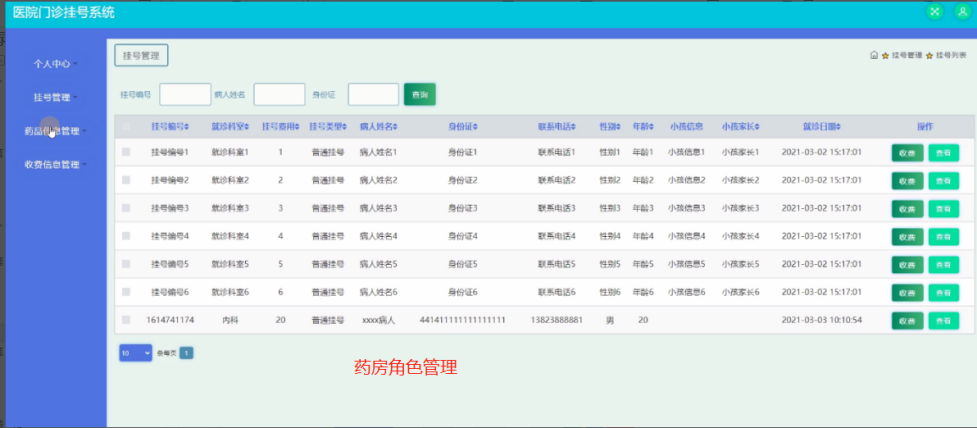Click 查看 for 挂号编号5 row
The image size is (977, 428).
pyautogui.click(x=943, y=265)
